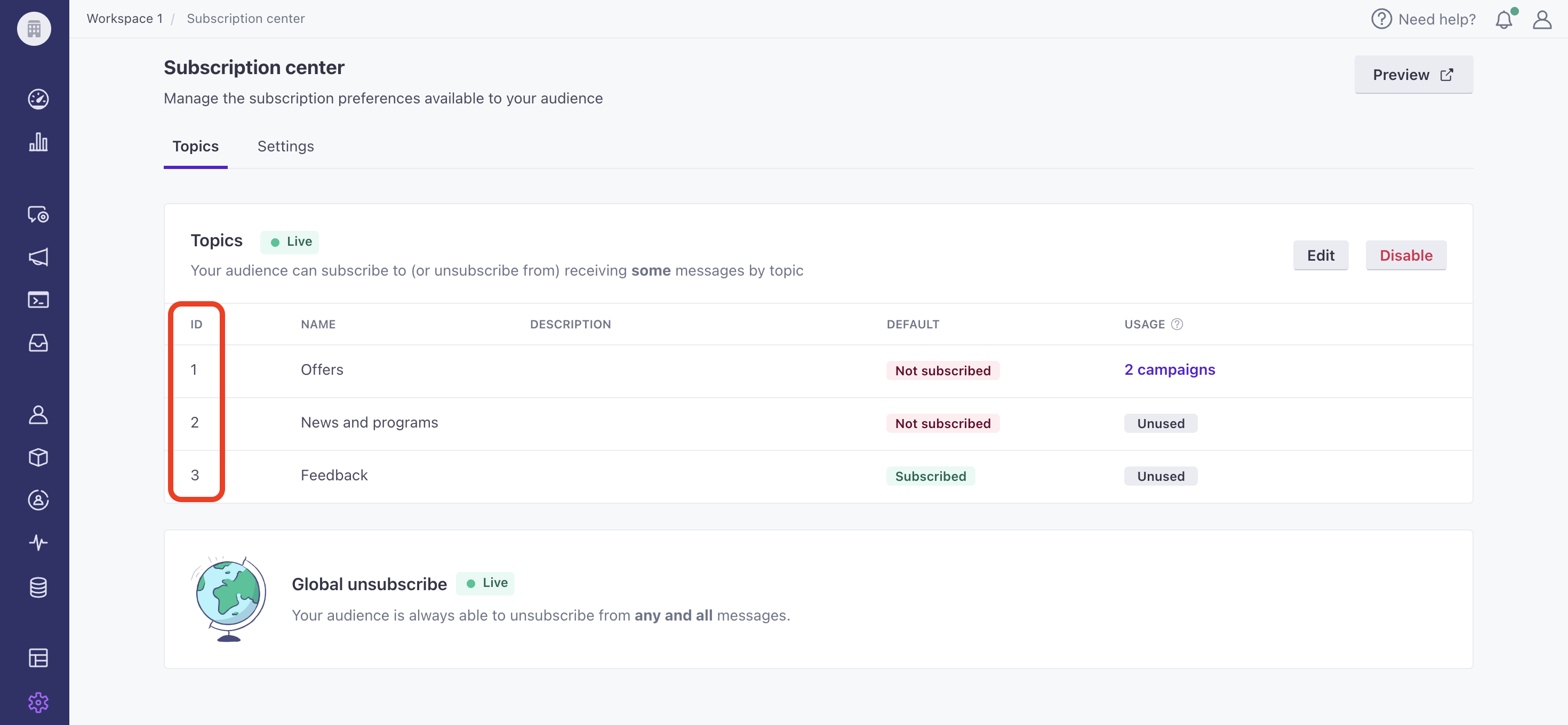1568x725 pixels.
Task: Click the Subscription center page heading
Action: pos(254,68)
